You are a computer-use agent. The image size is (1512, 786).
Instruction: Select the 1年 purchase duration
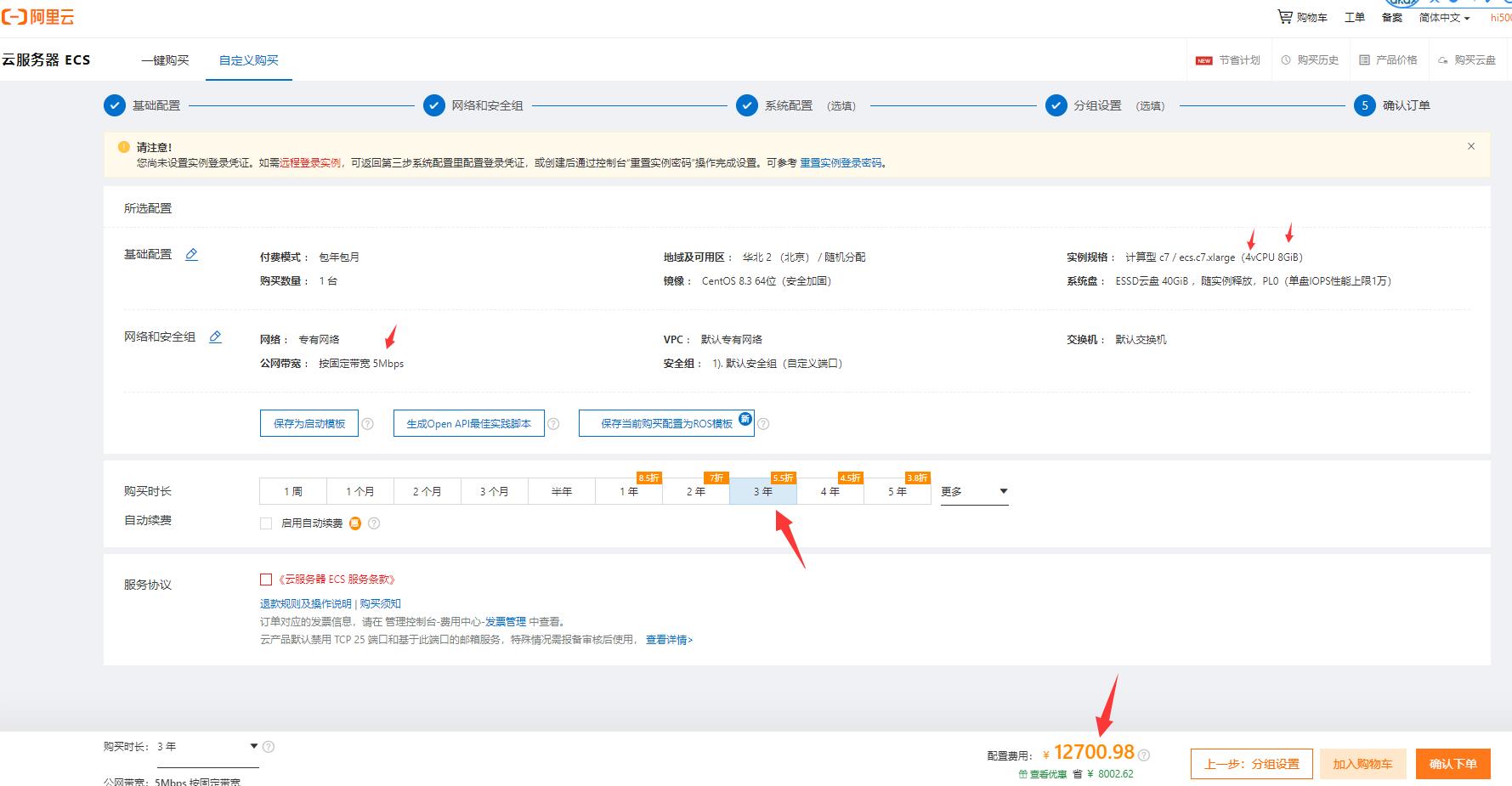click(x=629, y=492)
